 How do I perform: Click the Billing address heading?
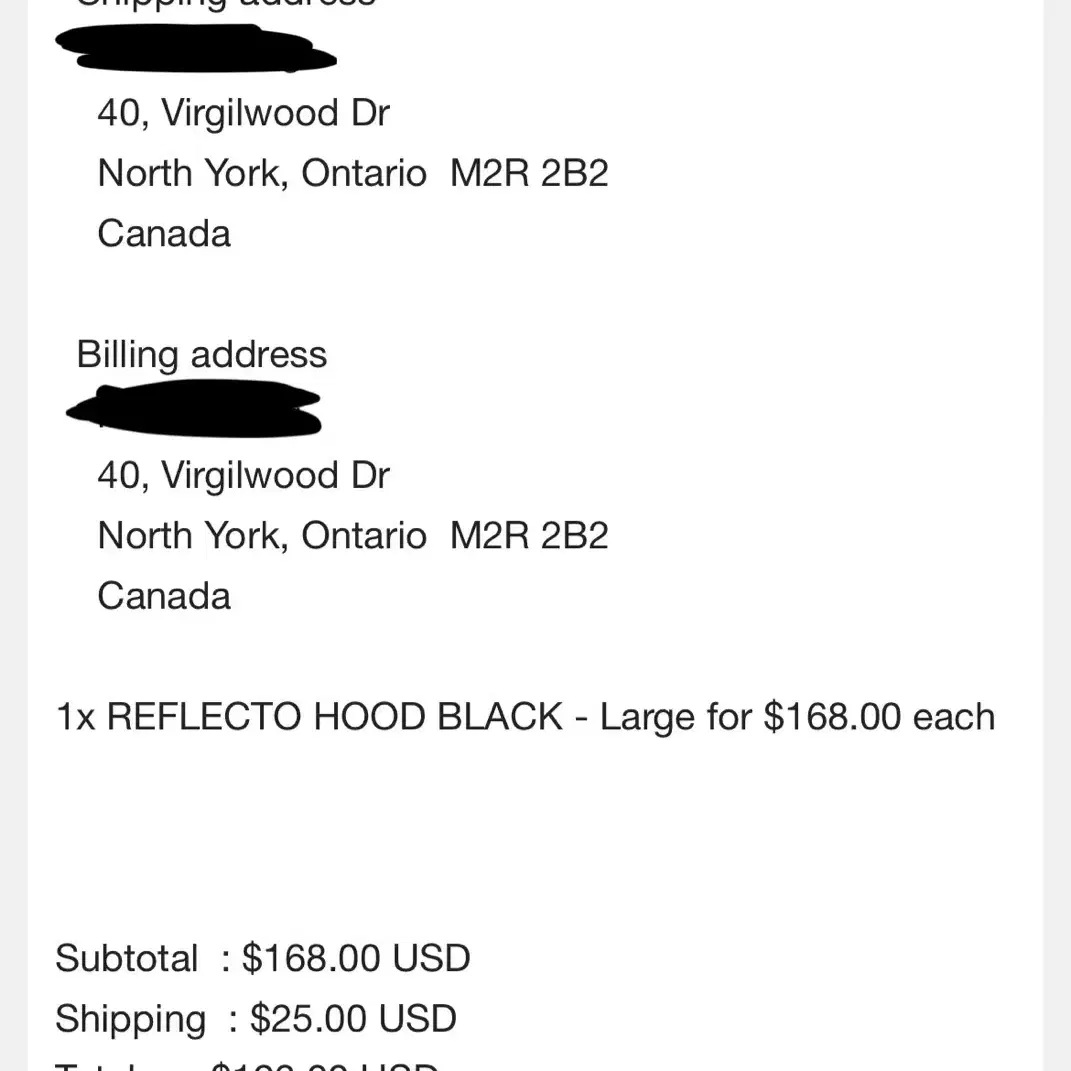pos(201,354)
